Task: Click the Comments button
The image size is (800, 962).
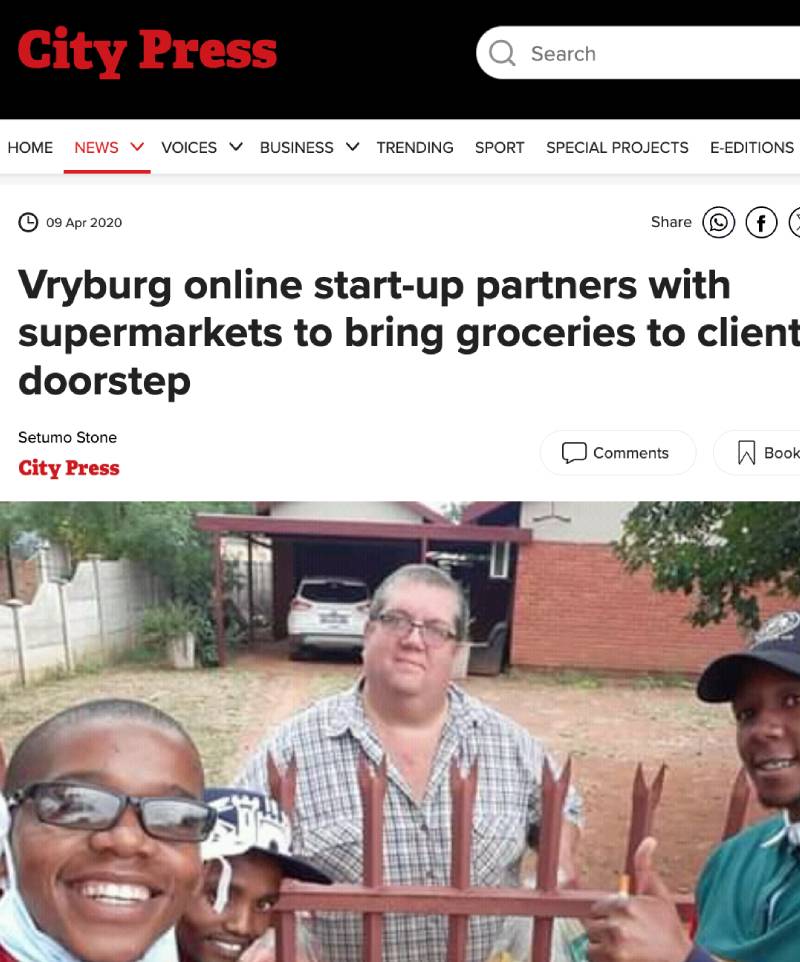Action: coord(618,453)
